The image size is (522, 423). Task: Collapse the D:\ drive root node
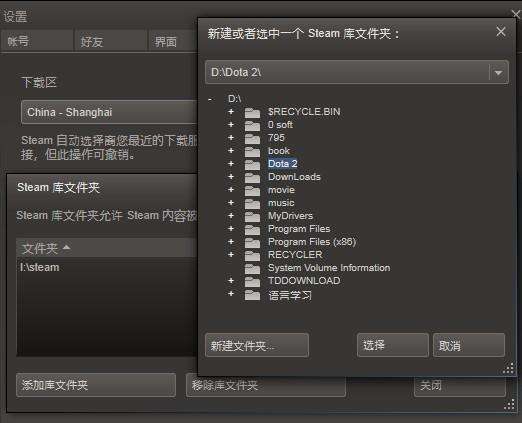click(210, 99)
